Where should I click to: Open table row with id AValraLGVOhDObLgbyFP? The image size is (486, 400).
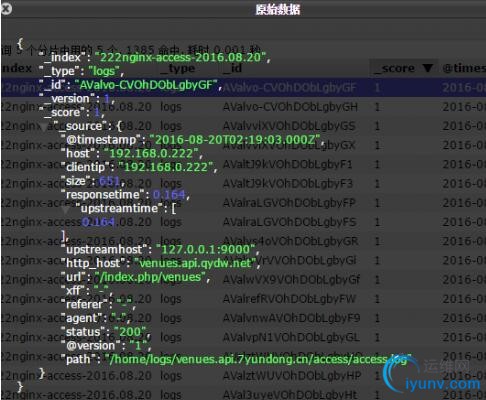tap(243, 203)
